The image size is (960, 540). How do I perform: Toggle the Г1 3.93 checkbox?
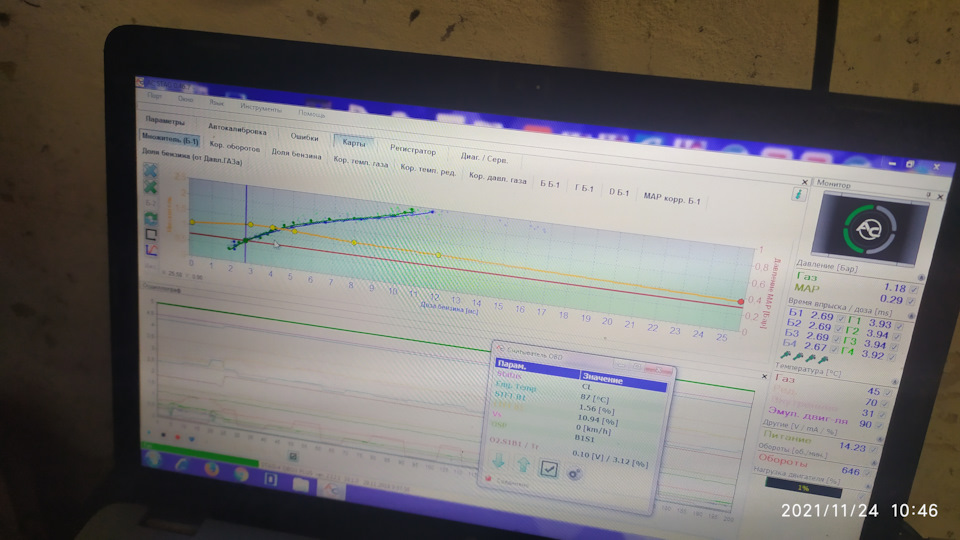tap(899, 326)
